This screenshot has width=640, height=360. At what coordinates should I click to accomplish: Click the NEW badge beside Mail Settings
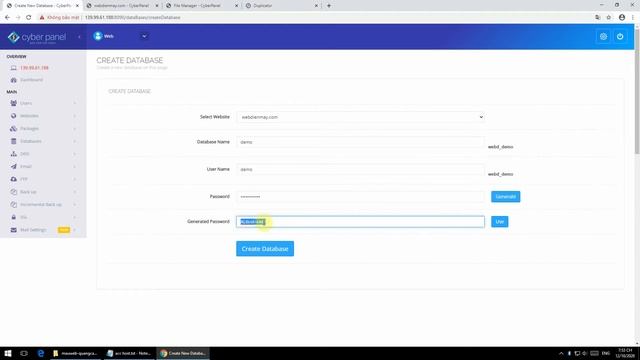(64, 230)
